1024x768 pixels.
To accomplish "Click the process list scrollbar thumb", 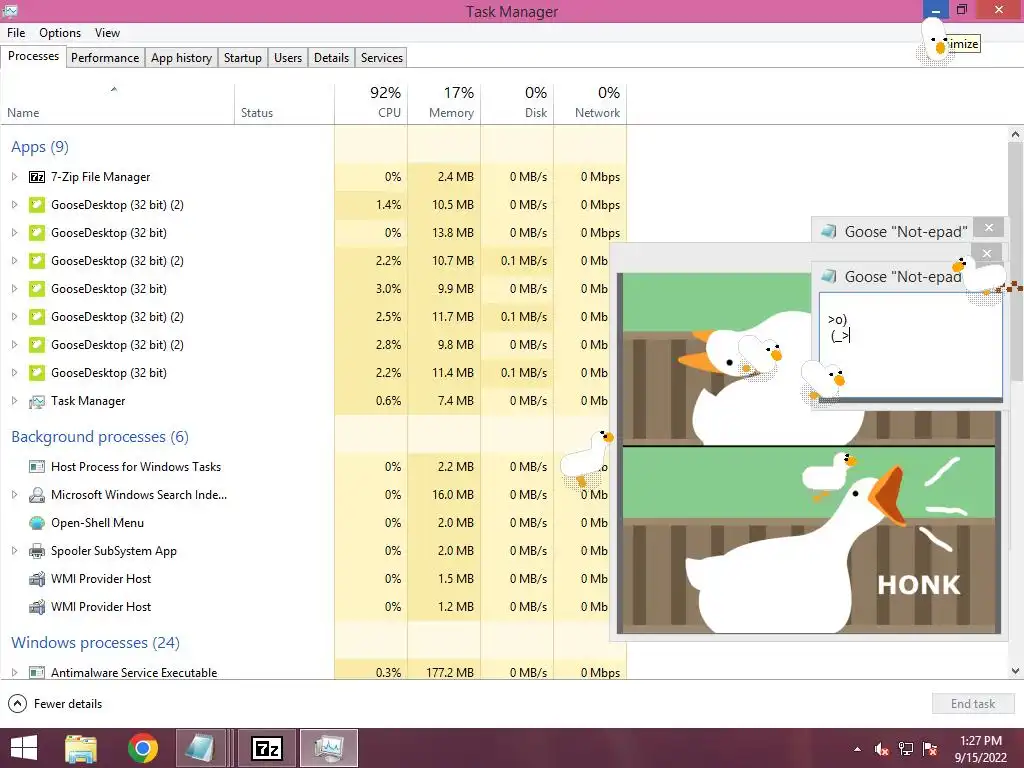I will (x=1016, y=261).
